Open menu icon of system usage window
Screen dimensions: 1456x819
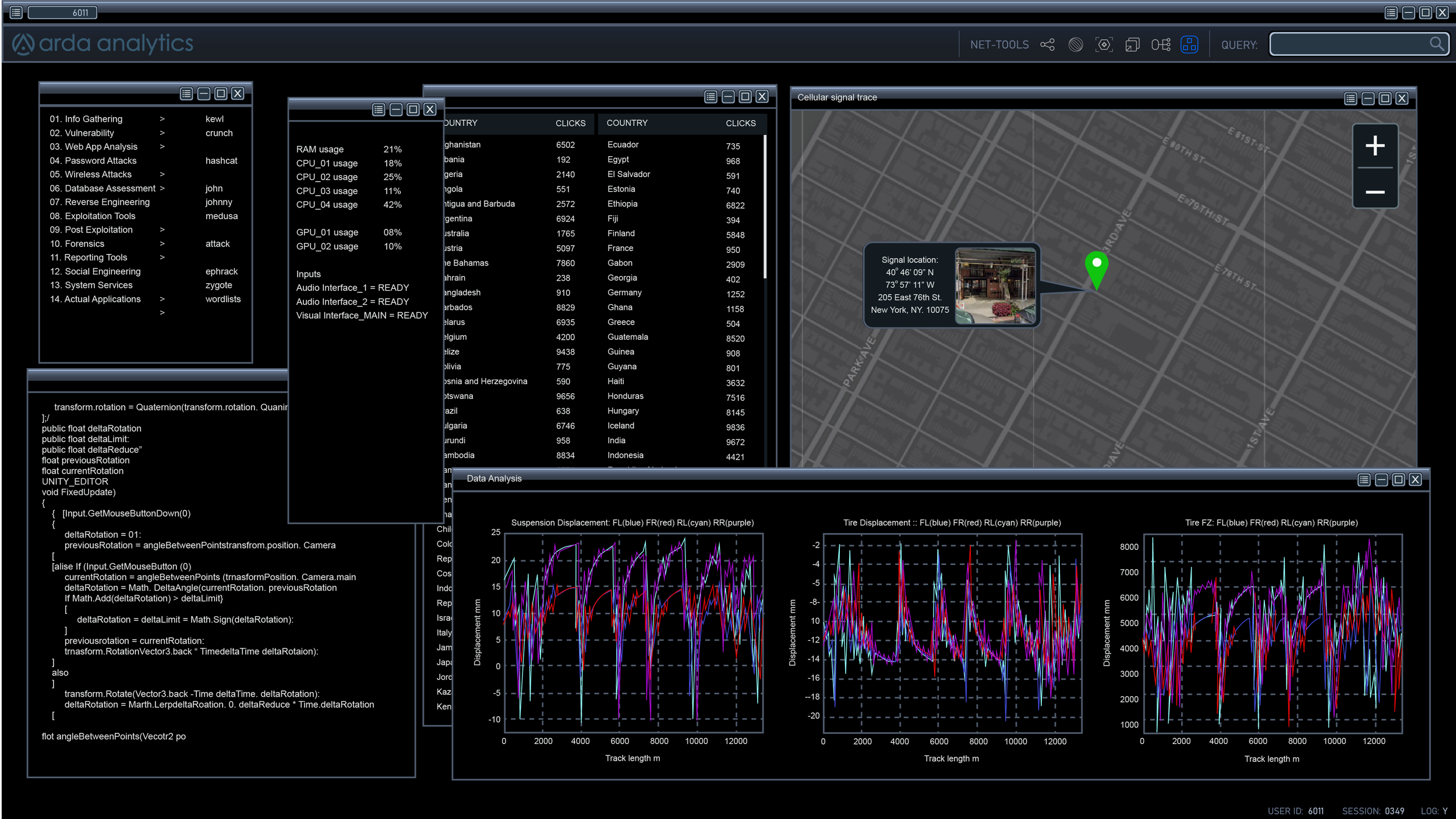379,110
